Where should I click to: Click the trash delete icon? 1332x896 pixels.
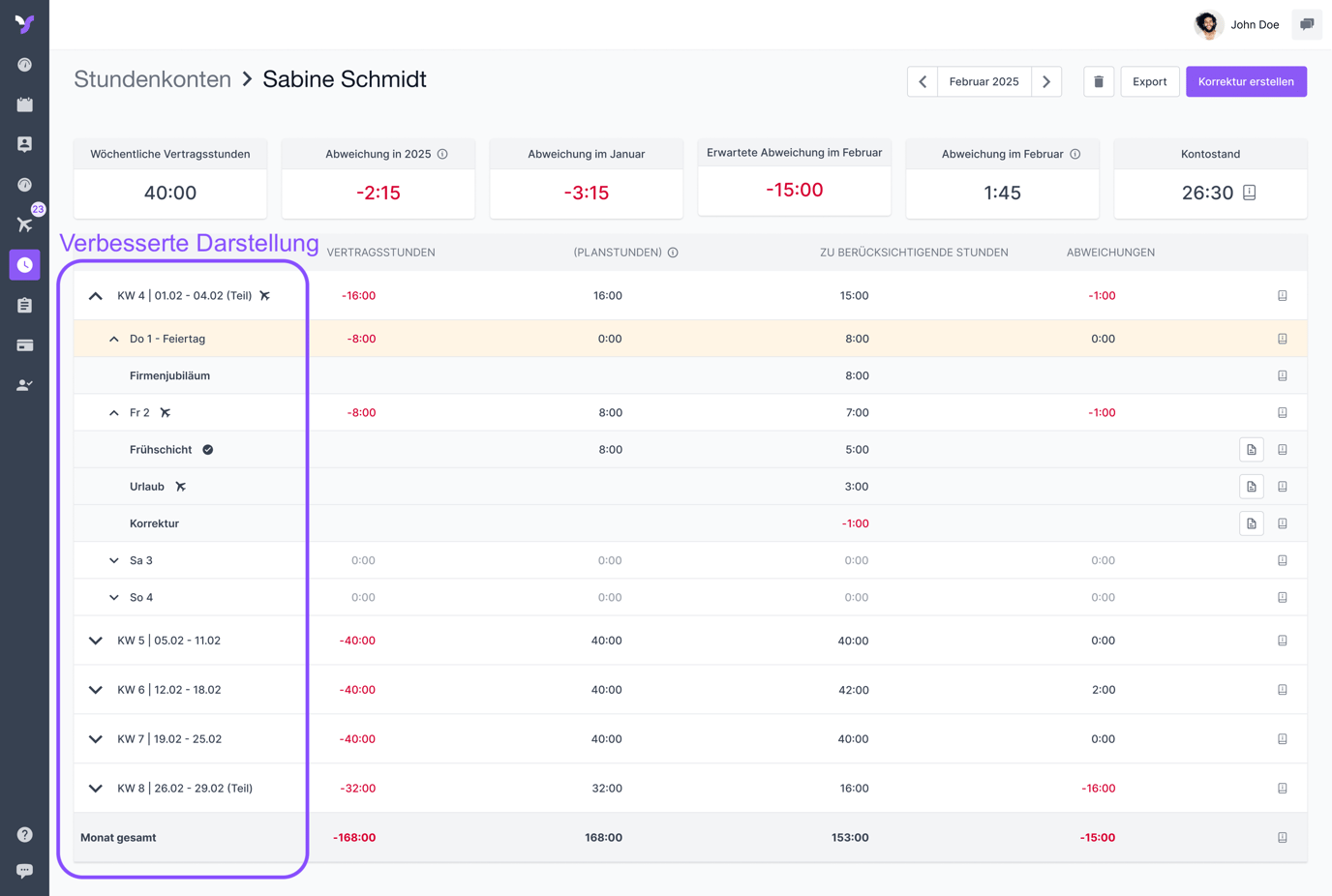click(x=1098, y=82)
